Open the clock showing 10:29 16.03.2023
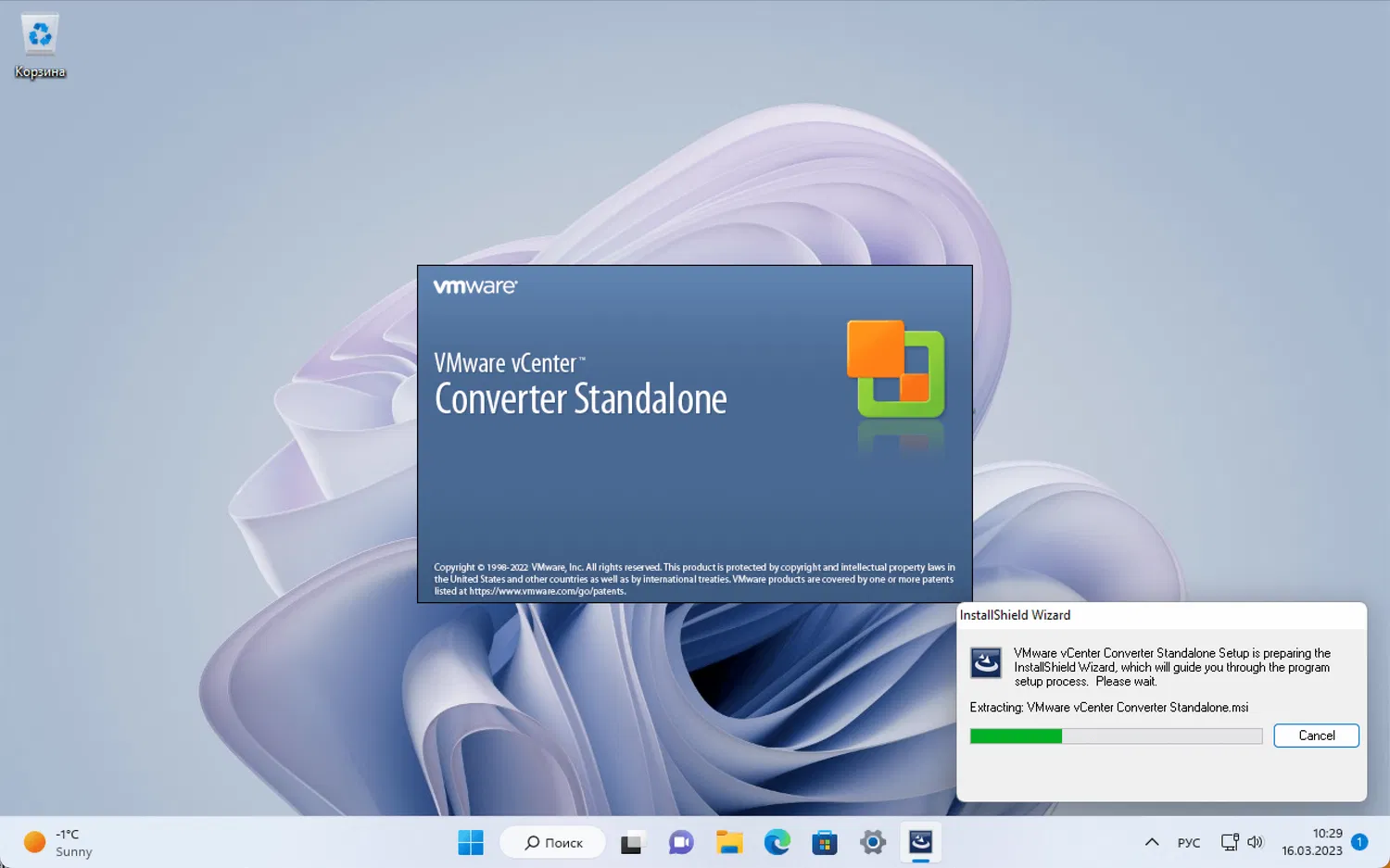The width and height of the screenshot is (1390, 868). (x=1311, y=842)
